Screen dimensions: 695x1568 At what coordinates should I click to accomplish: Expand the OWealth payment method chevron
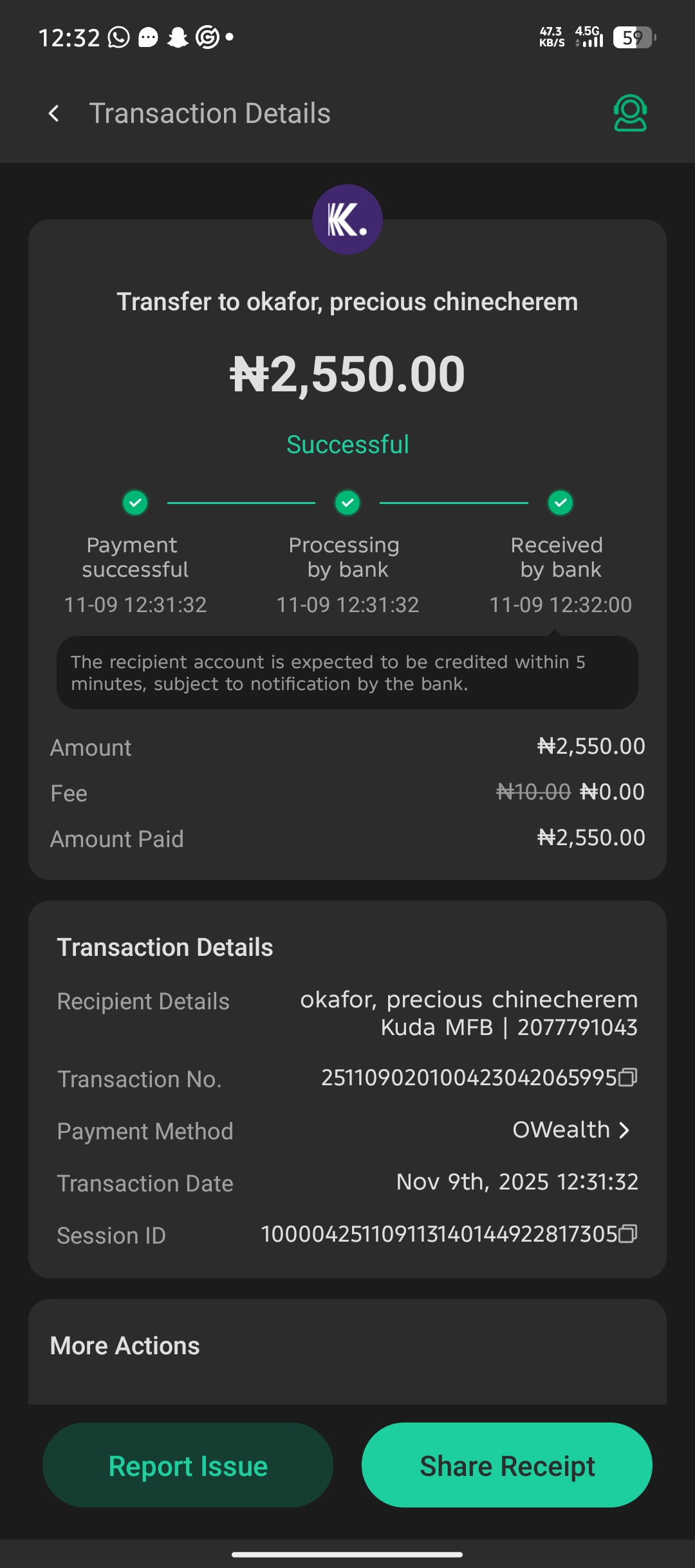pos(624,1130)
